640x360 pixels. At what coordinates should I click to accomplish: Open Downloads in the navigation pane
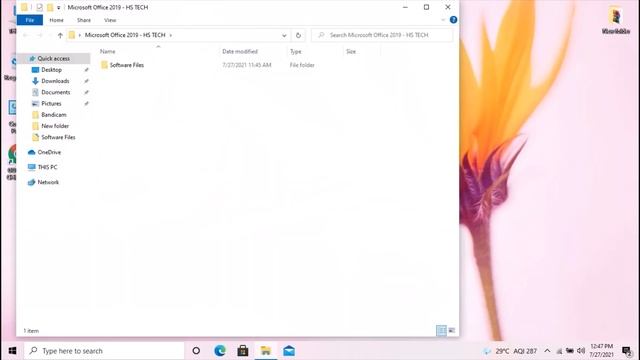click(55, 81)
